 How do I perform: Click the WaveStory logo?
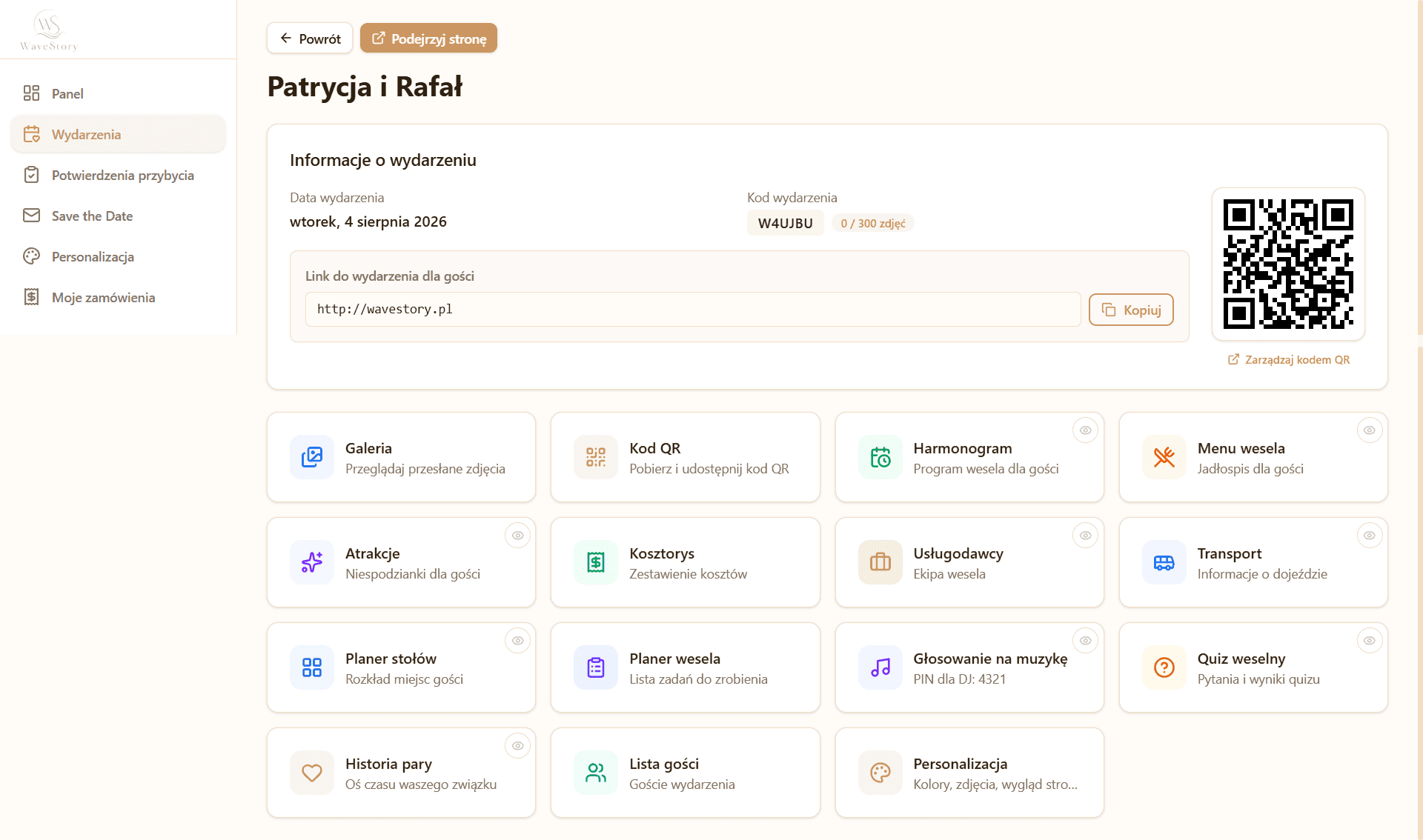(x=49, y=30)
